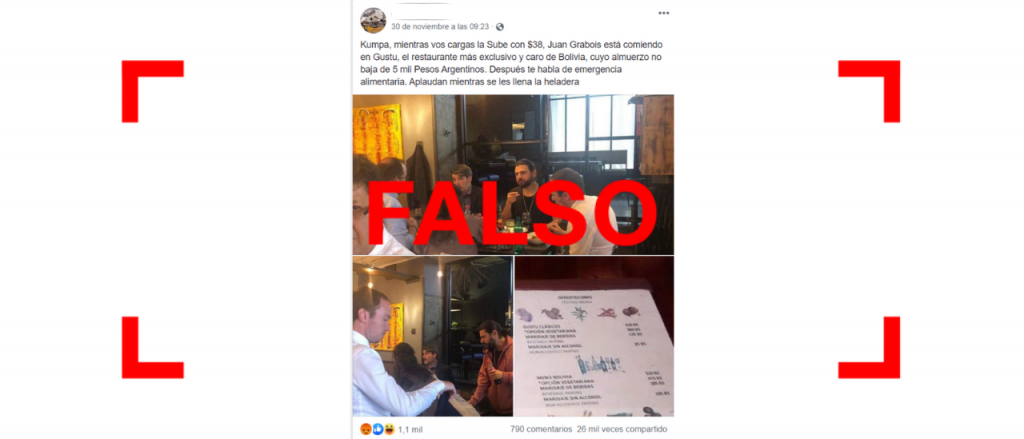Click the angry reaction emoji
1024x439 pixels.
pos(365,429)
